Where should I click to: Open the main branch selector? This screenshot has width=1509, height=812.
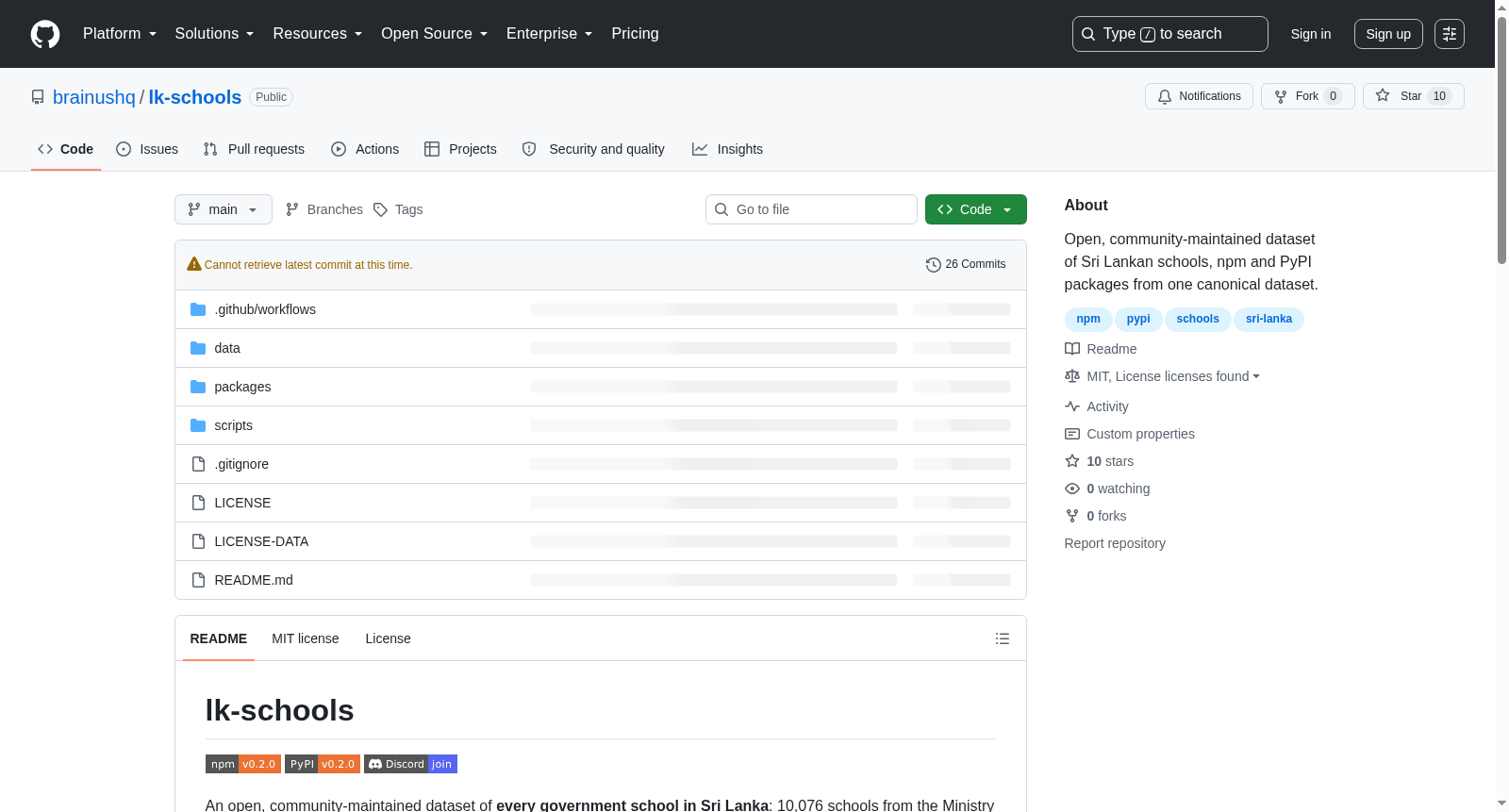(x=224, y=209)
